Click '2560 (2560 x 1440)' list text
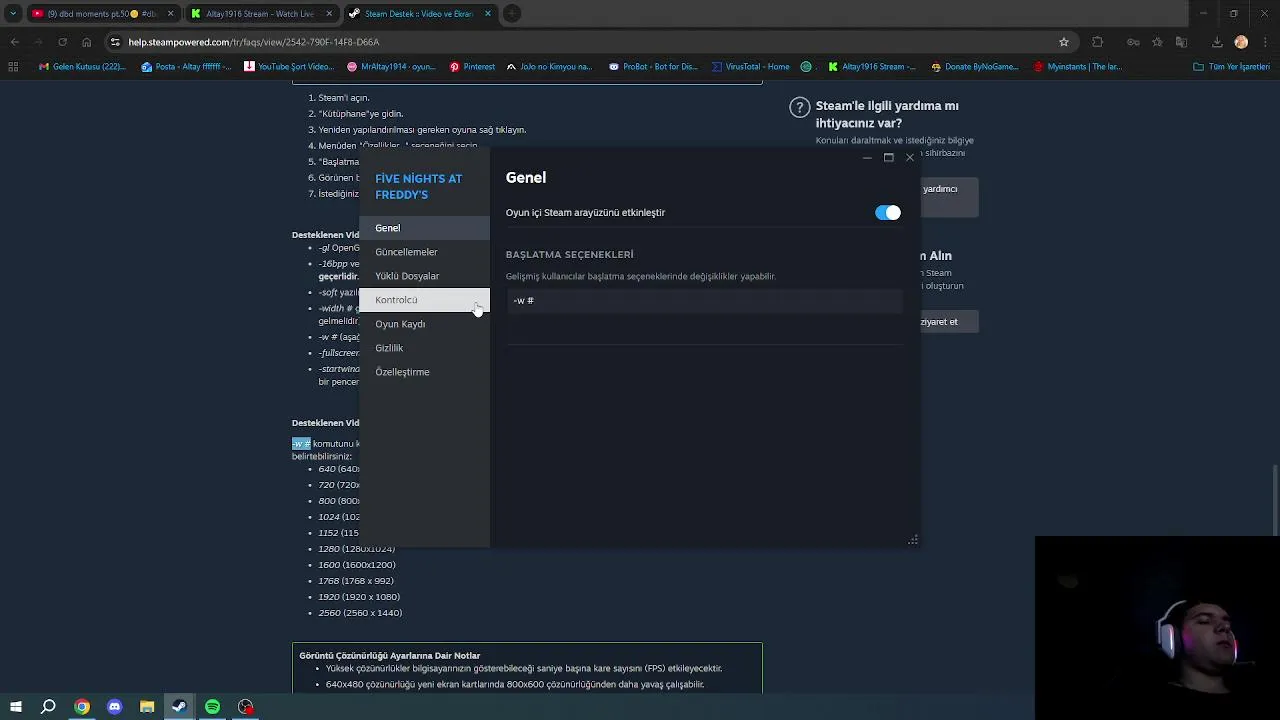1280x720 pixels. (360, 613)
